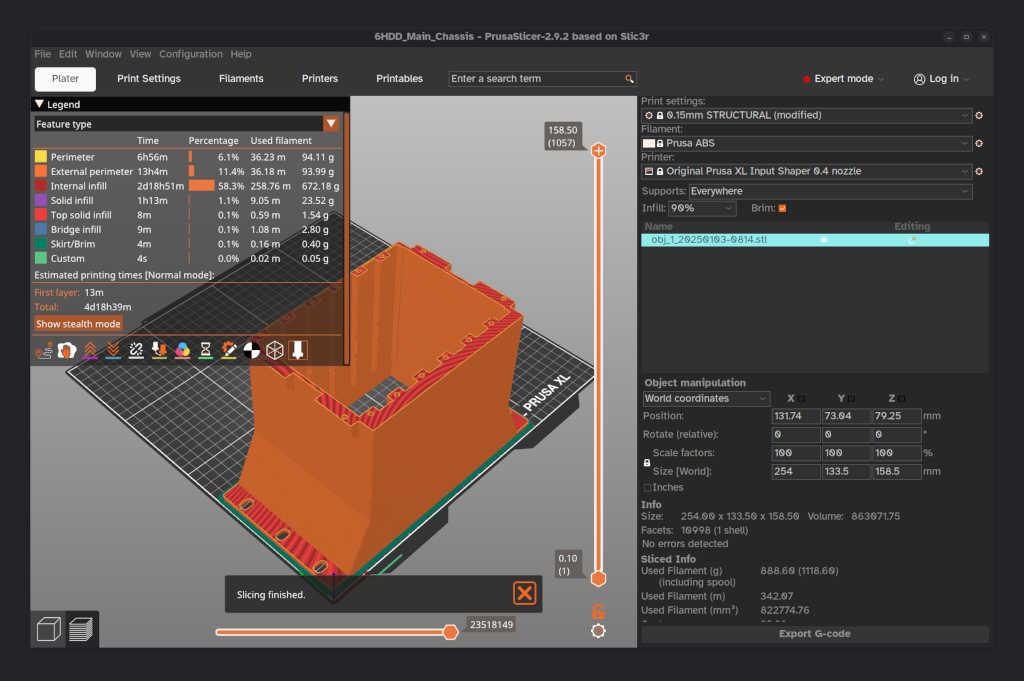Toggle the scale factors lock
This screenshot has height=681, width=1024.
click(647, 462)
